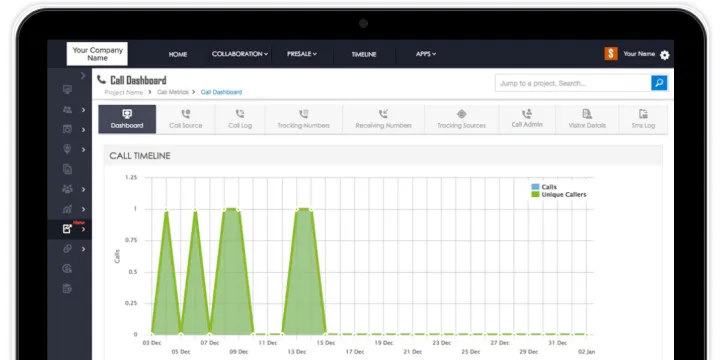Viewport: 720px width, 360px height.
Task: Click the settings gear icon
Action: (664, 55)
